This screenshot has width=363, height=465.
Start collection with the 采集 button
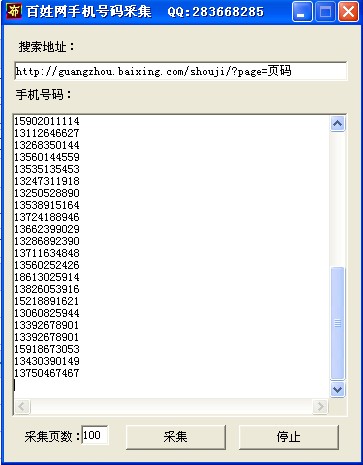[x=176, y=437]
